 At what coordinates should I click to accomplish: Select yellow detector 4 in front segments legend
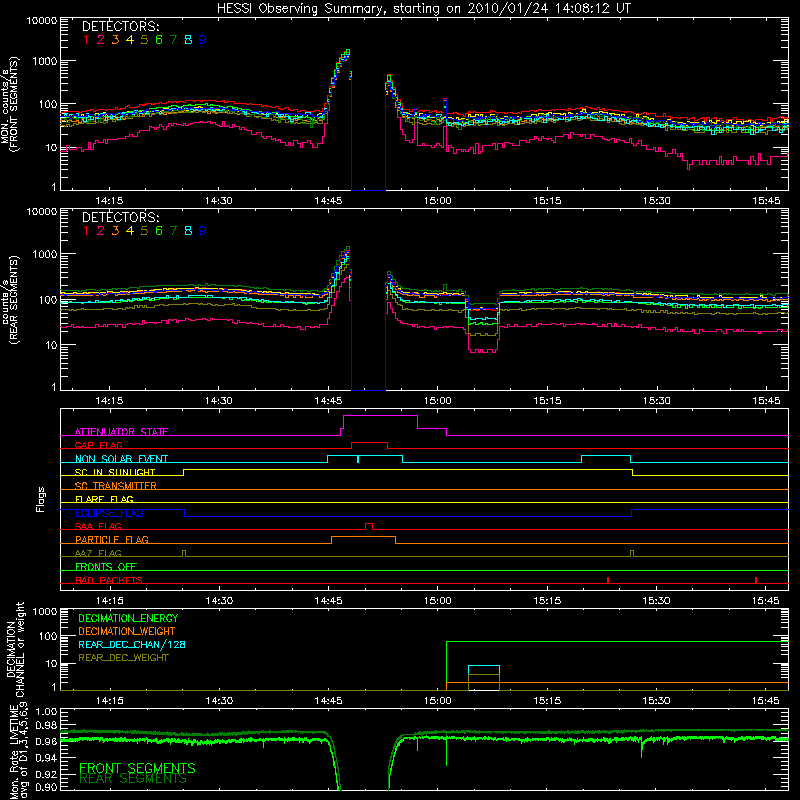click(x=130, y=40)
